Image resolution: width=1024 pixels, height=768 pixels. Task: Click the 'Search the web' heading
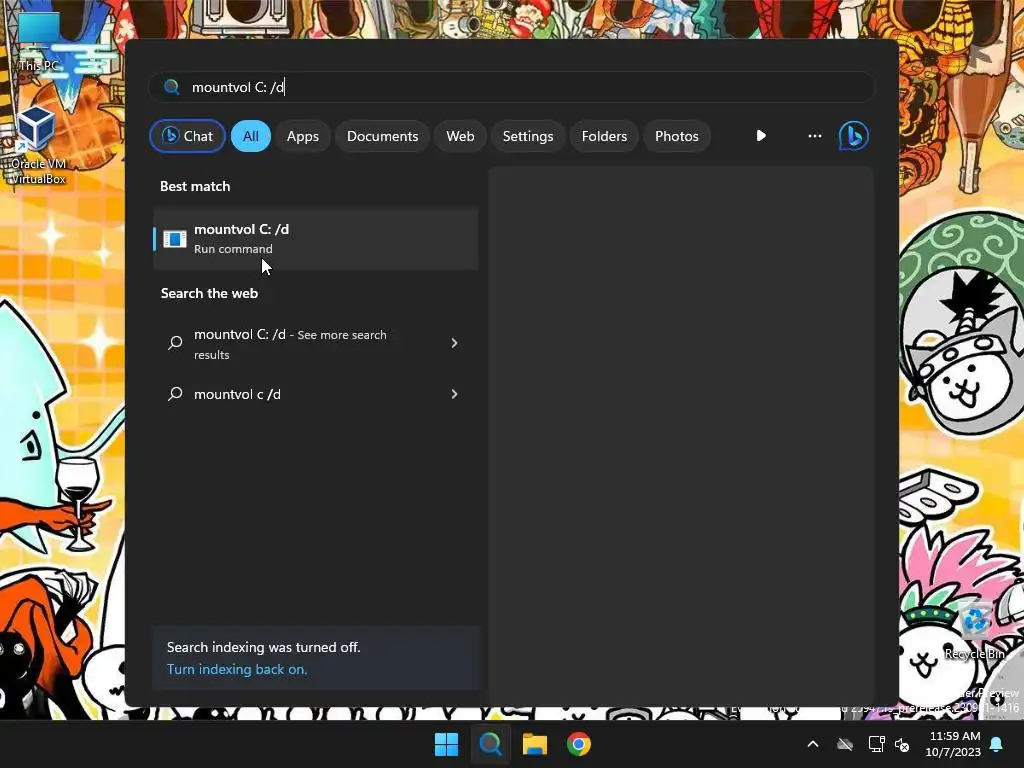click(x=210, y=293)
